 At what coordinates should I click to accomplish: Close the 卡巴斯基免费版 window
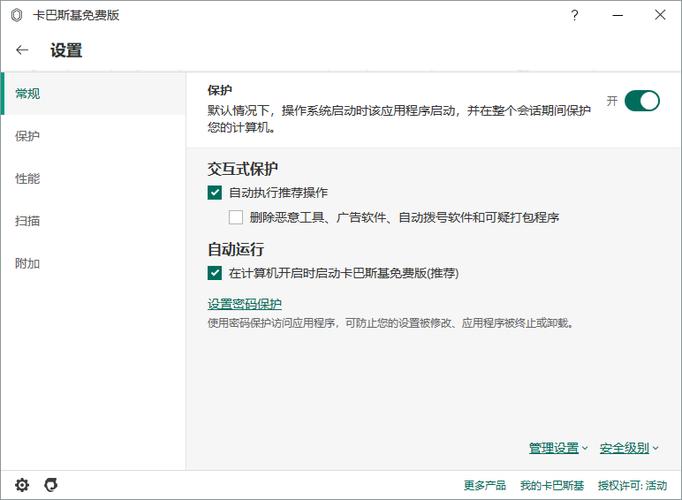(660, 15)
